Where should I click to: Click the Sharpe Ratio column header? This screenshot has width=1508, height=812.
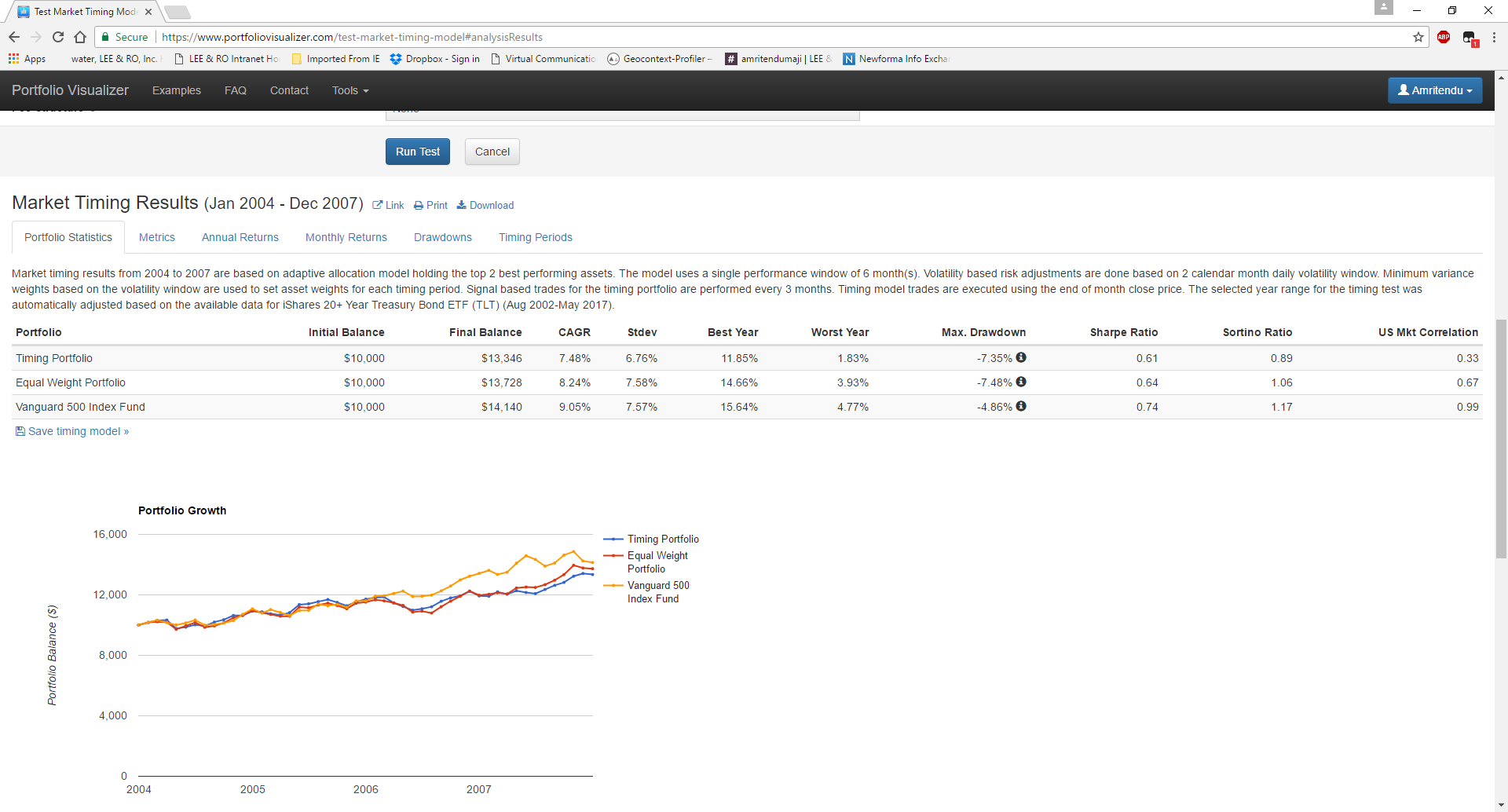coord(1124,332)
